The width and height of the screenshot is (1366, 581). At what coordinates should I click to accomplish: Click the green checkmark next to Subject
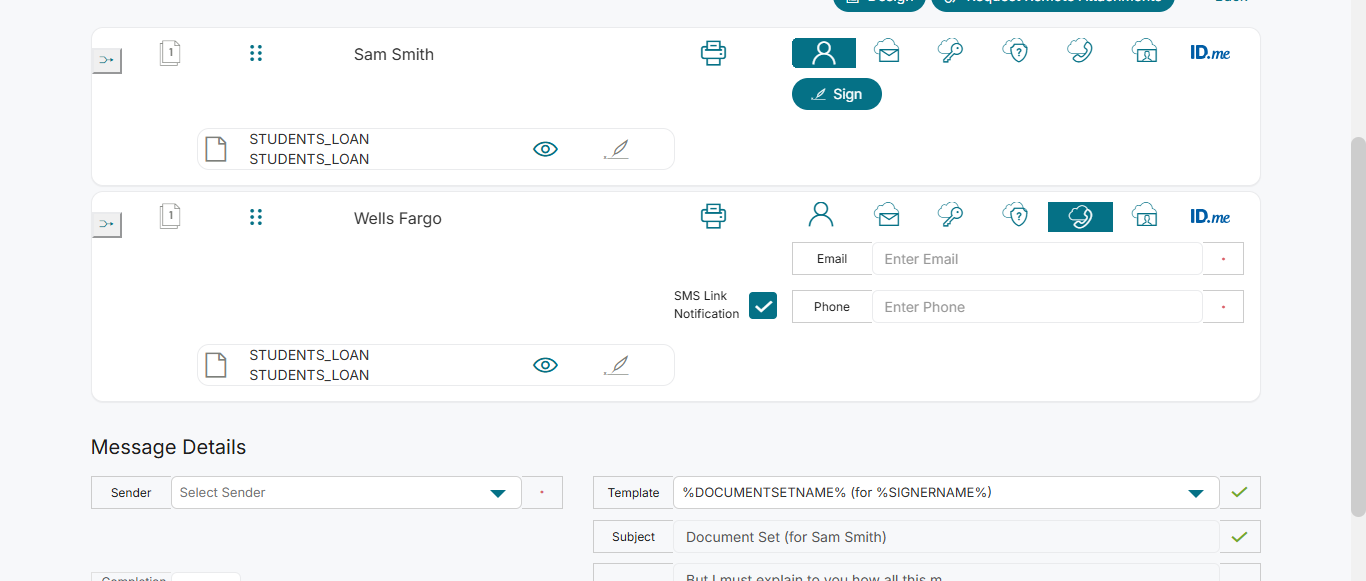click(x=1240, y=537)
